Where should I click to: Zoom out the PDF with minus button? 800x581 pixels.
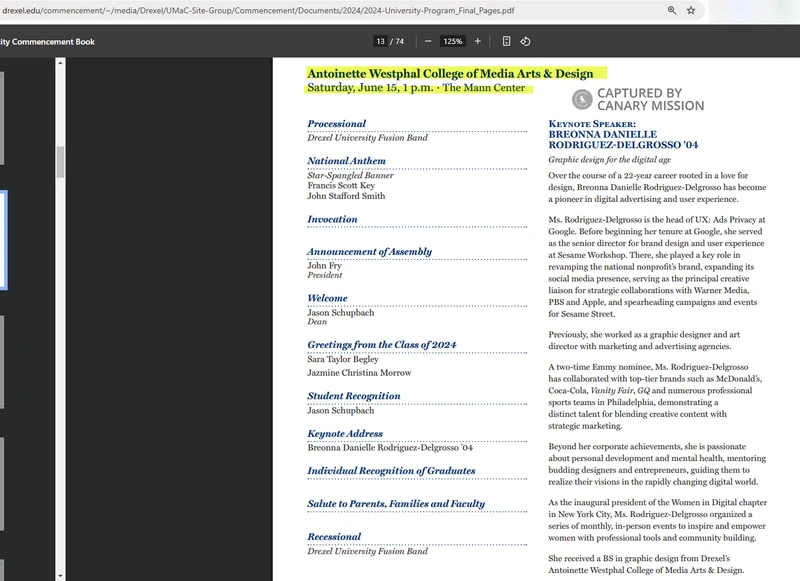click(x=428, y=41)
